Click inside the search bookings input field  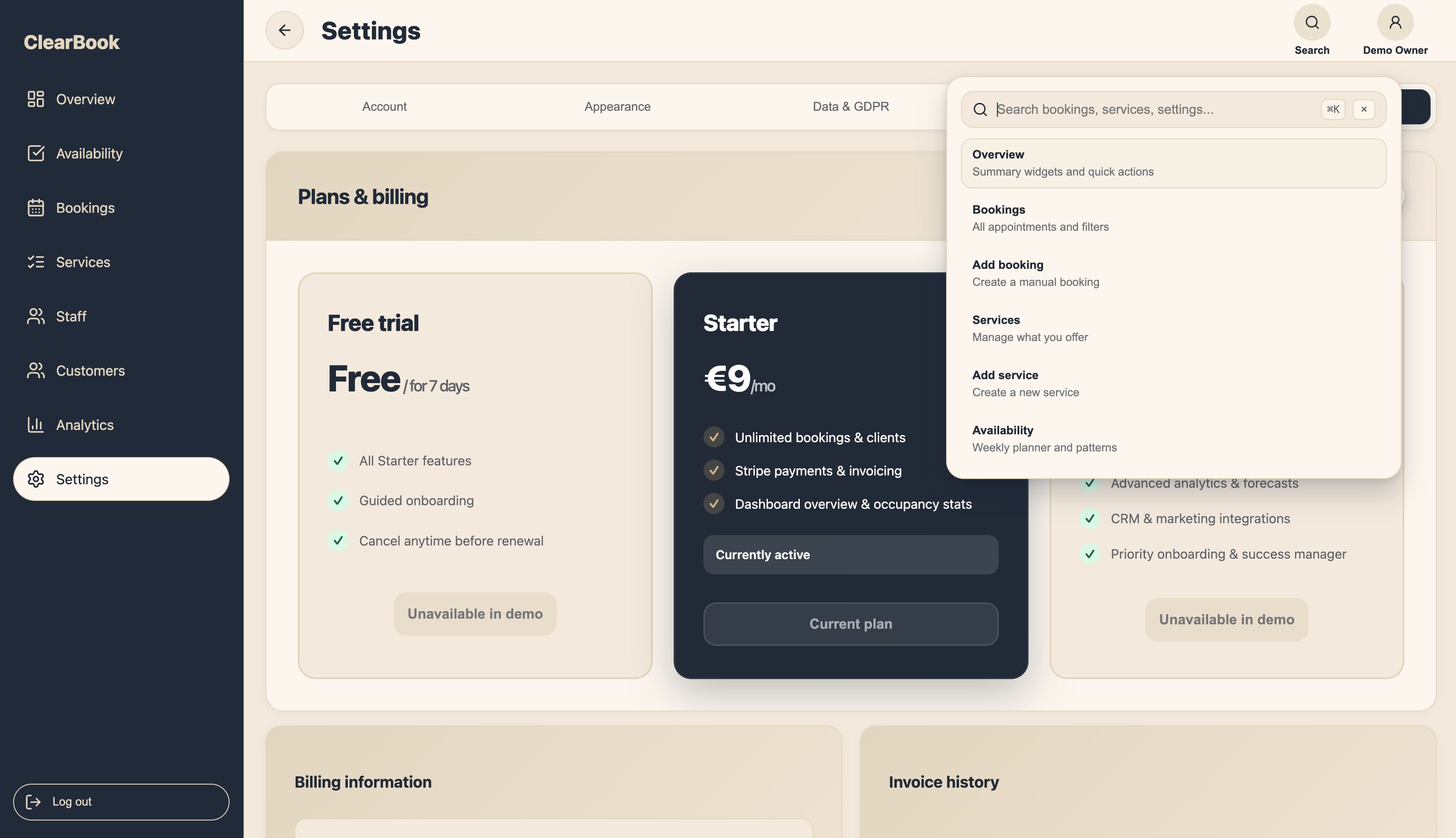(1146, 109)
